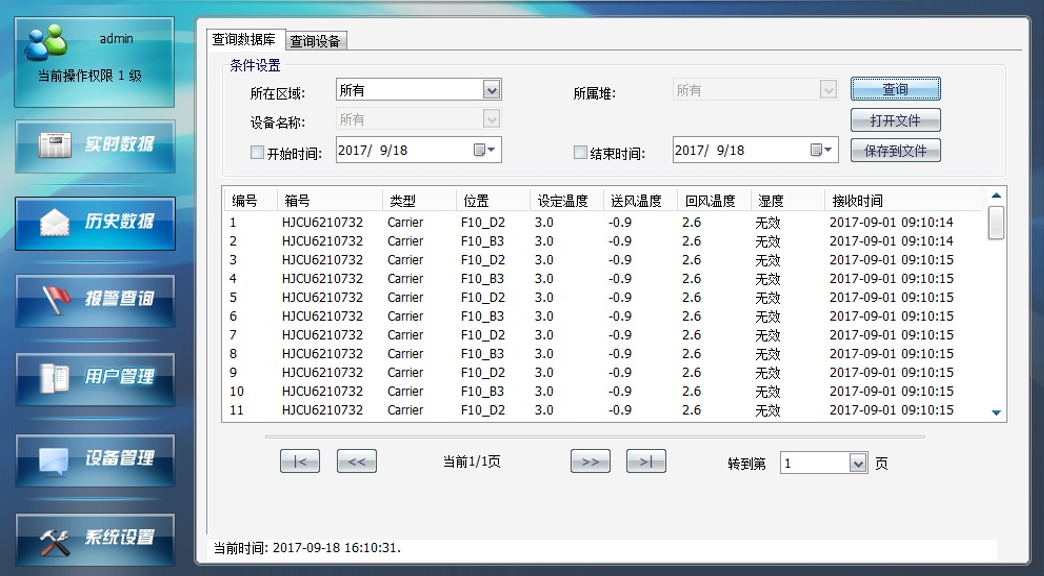
Task: Open the 实时数据 real-time data section
Action: point(95,146)
